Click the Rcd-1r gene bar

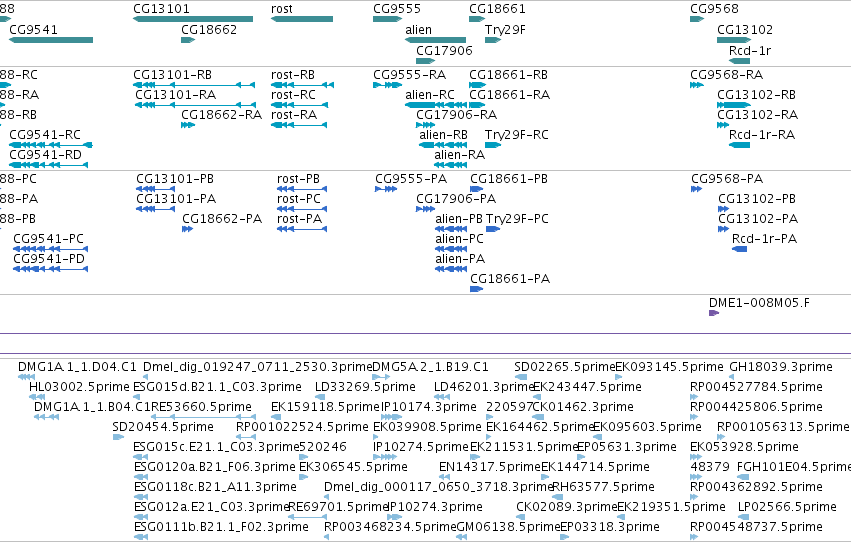[x=739, y=60]
